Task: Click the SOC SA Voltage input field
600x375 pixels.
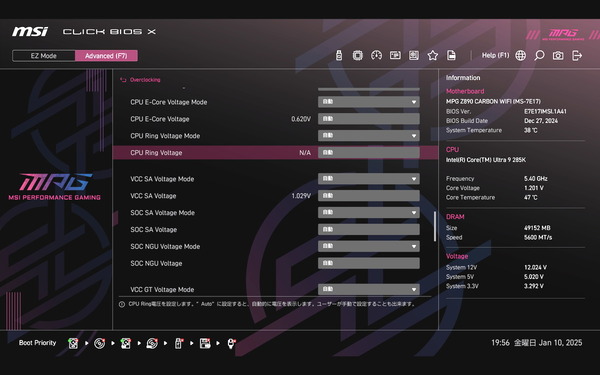Action: [368, 230]
